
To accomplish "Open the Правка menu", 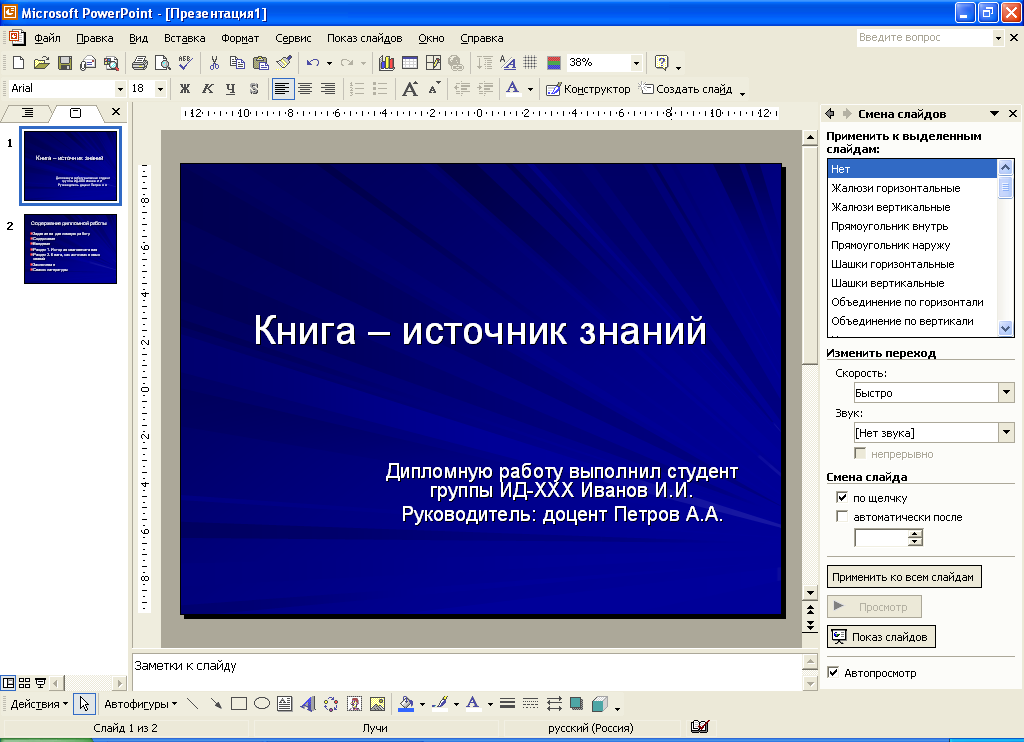I will [95, 38].
